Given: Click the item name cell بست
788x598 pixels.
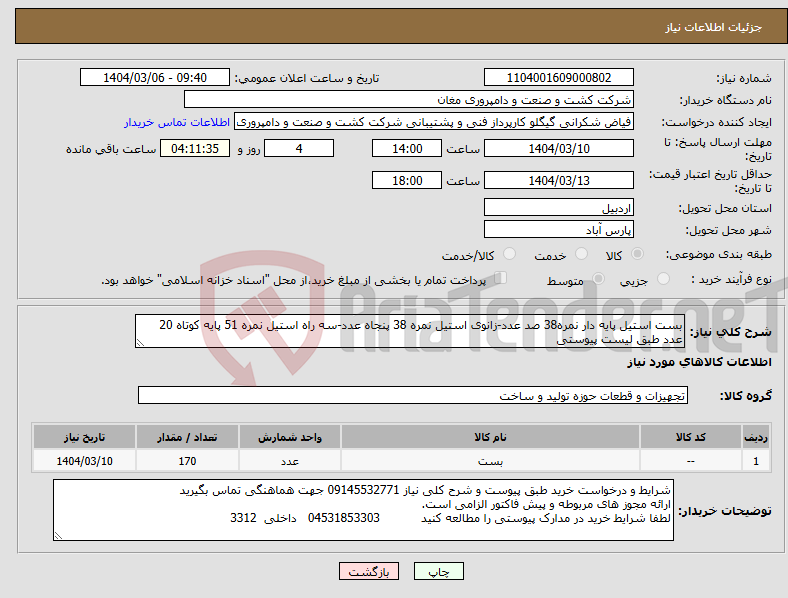Looking at the screenshot, I should (x=490, y=461).
